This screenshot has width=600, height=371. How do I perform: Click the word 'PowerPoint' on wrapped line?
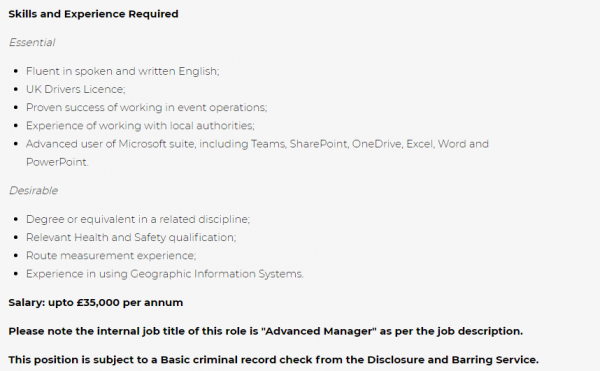(x=56, y=162)
